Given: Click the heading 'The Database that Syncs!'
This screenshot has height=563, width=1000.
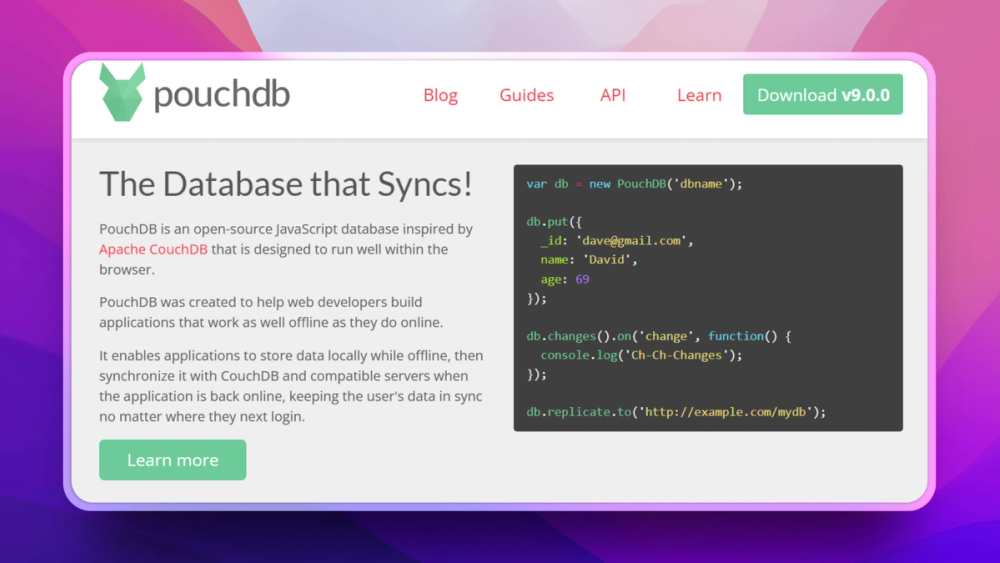Looking at the screenshot, I should [286, 184].
